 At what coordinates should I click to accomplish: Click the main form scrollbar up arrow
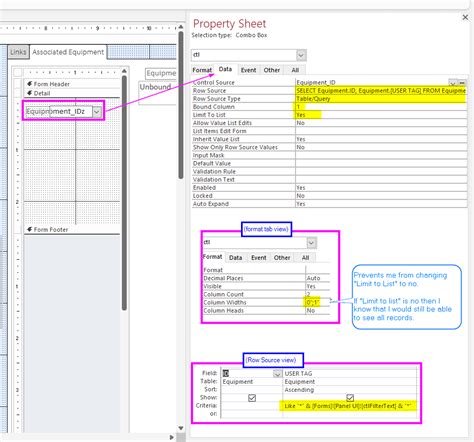pyautogui.click(x=180, y=27)
